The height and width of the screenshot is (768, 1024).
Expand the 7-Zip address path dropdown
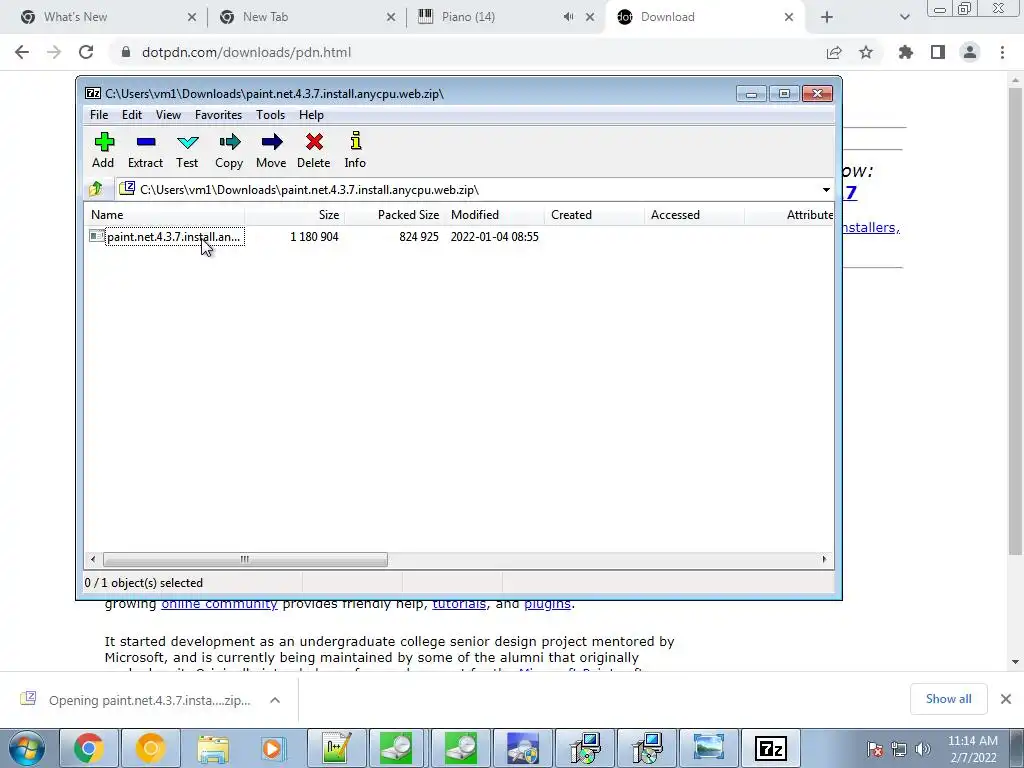(x=826, y=190)
